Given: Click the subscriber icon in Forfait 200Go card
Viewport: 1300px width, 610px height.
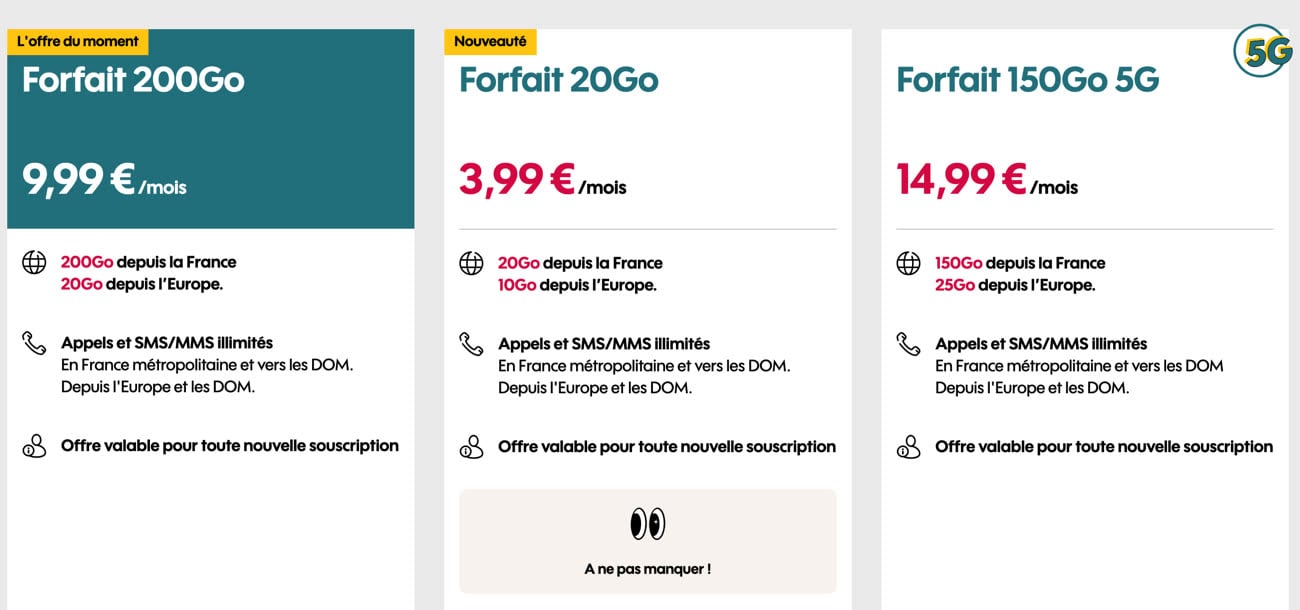Looking at the screenshot, I should coord(34,446).
